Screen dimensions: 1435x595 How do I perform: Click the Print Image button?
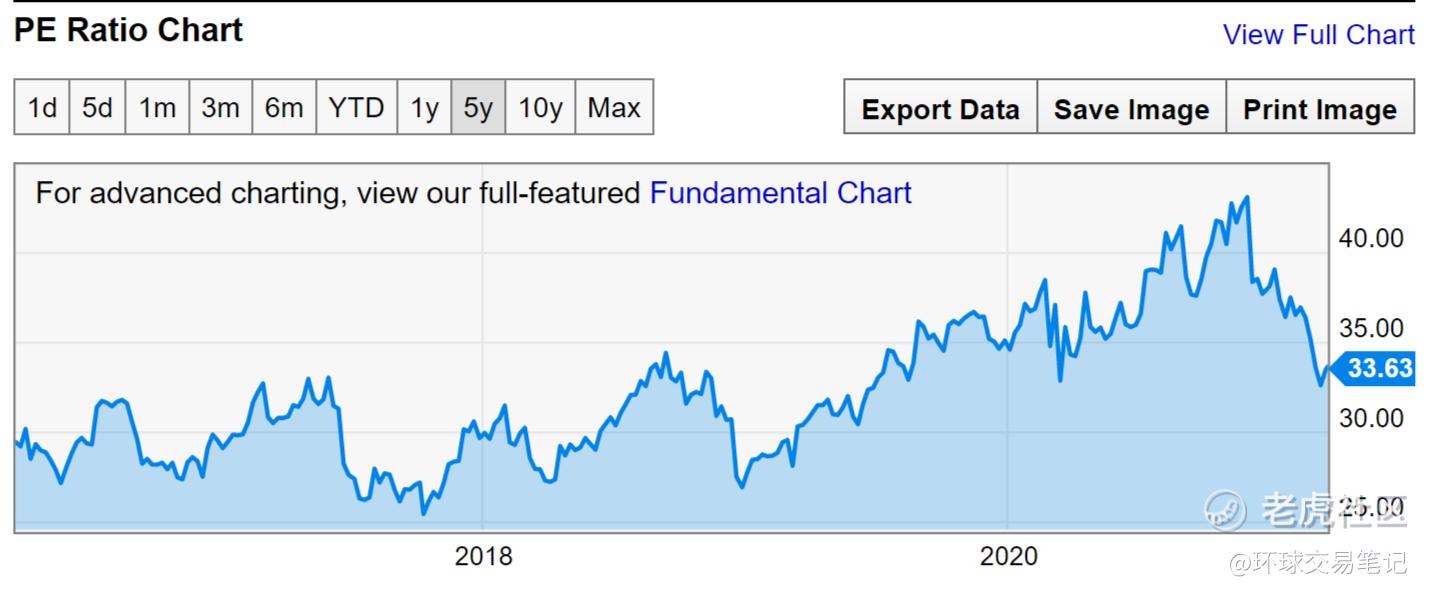(x=1319, y=109)
